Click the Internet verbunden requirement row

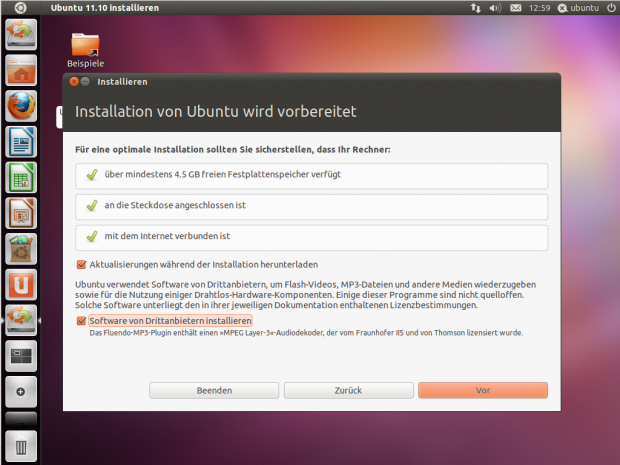312,237
